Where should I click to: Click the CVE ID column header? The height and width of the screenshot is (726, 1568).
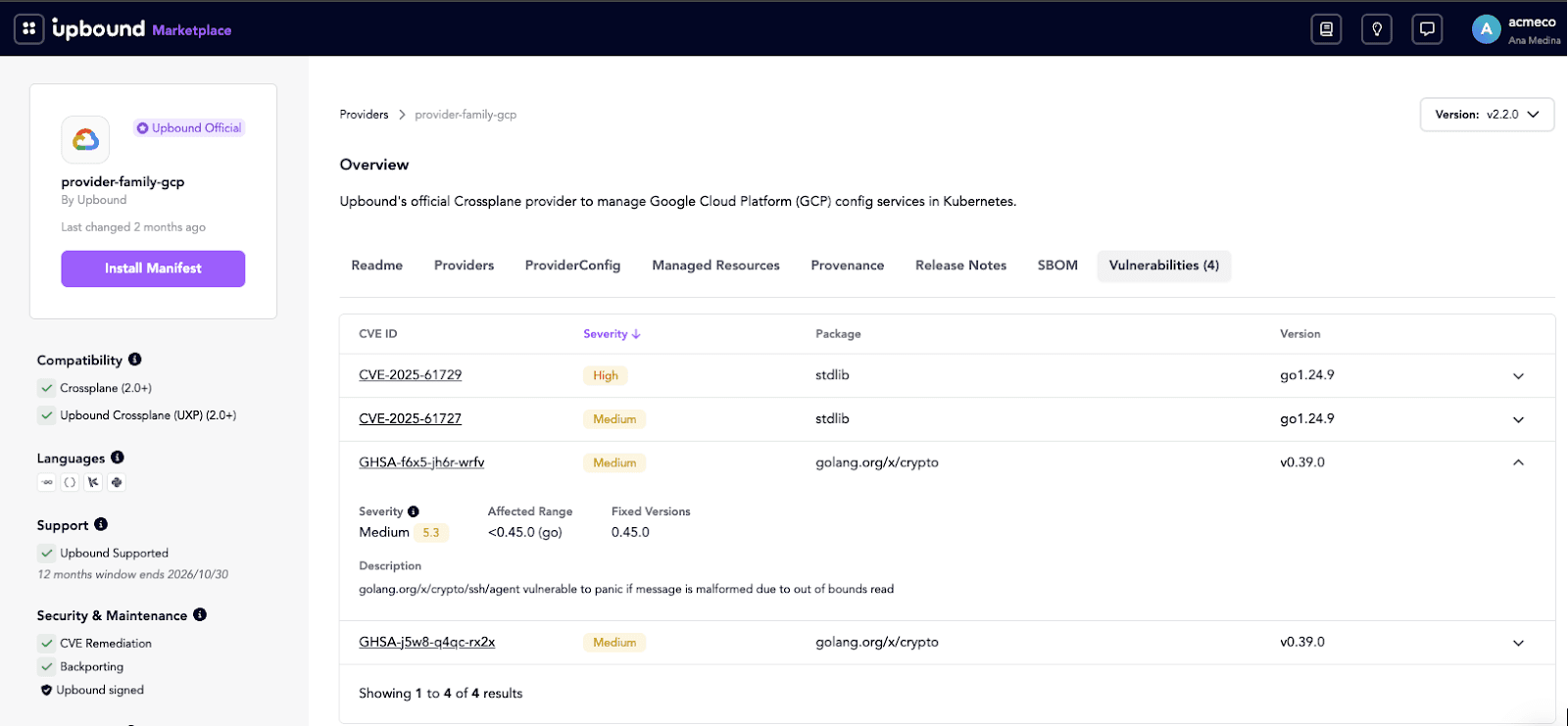tap(378, 334)
